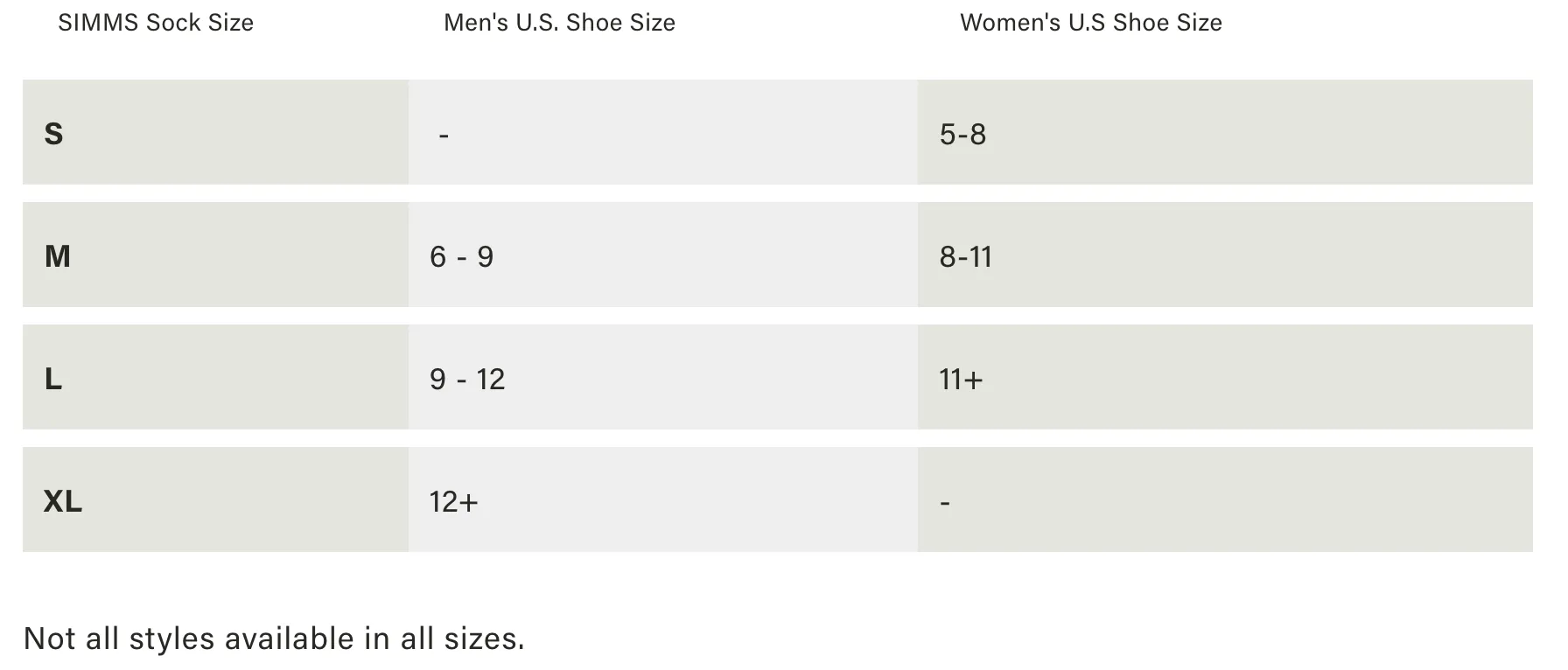
Task: Select the L sock size cell
Action: pyautogui.click(x=215, y=377)
